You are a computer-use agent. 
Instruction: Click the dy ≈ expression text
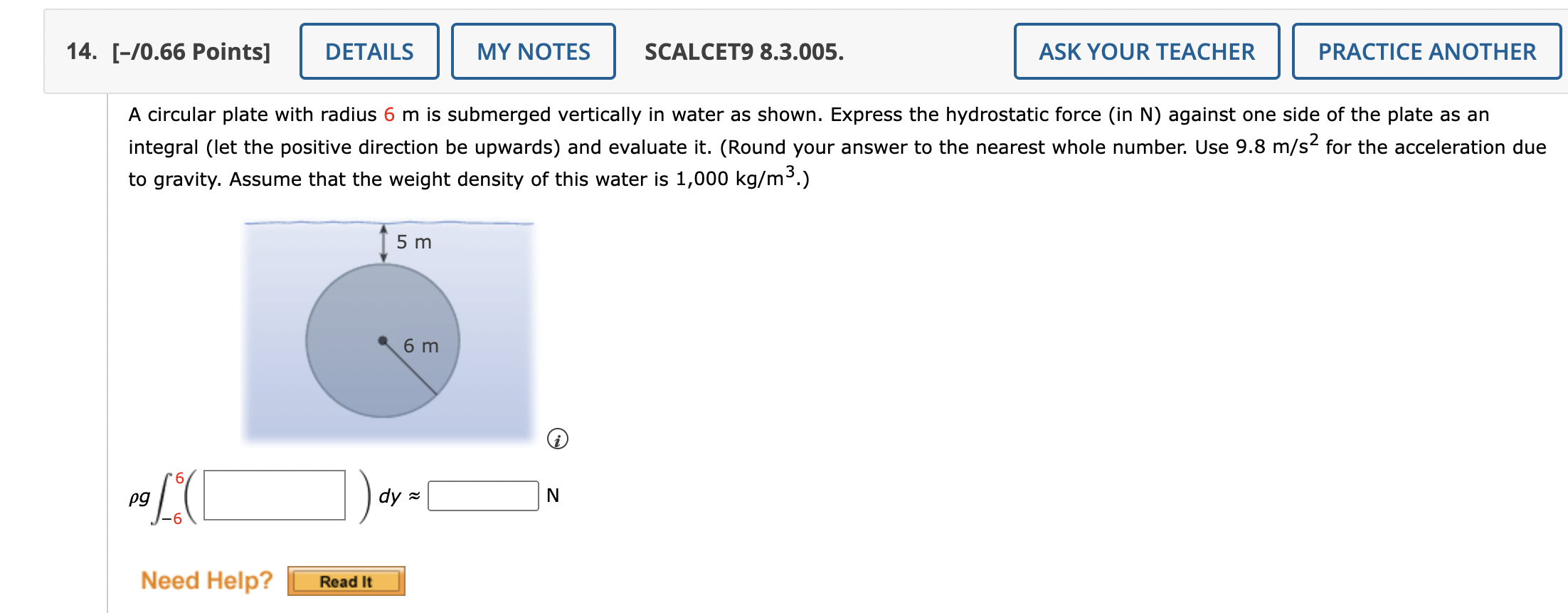coord(396,497)
